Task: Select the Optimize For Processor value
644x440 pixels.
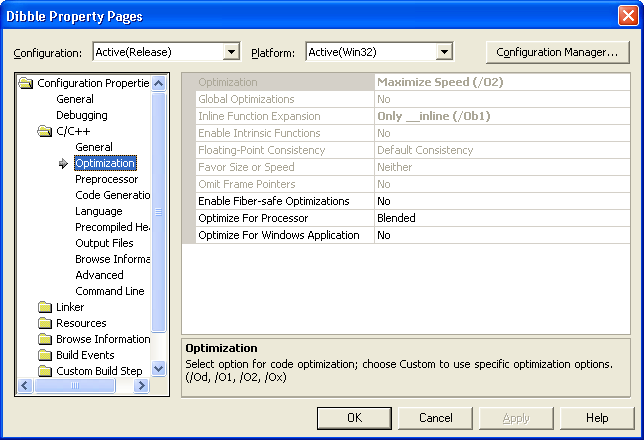Action: coord(502,218)
